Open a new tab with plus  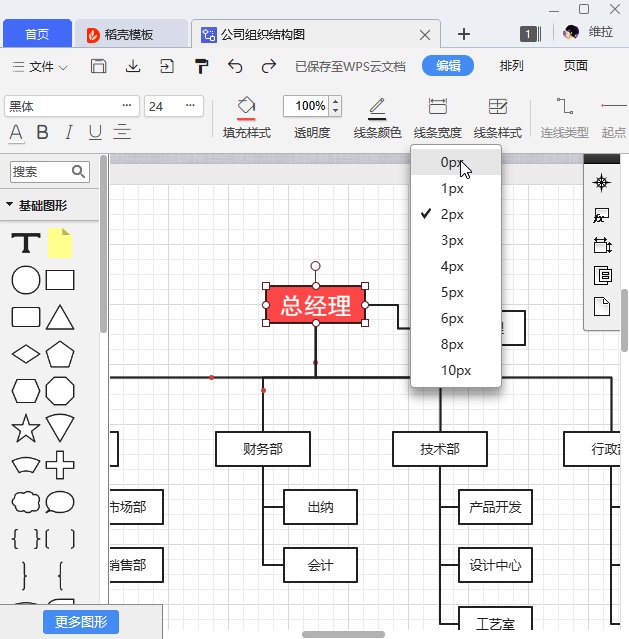[464, 34]
